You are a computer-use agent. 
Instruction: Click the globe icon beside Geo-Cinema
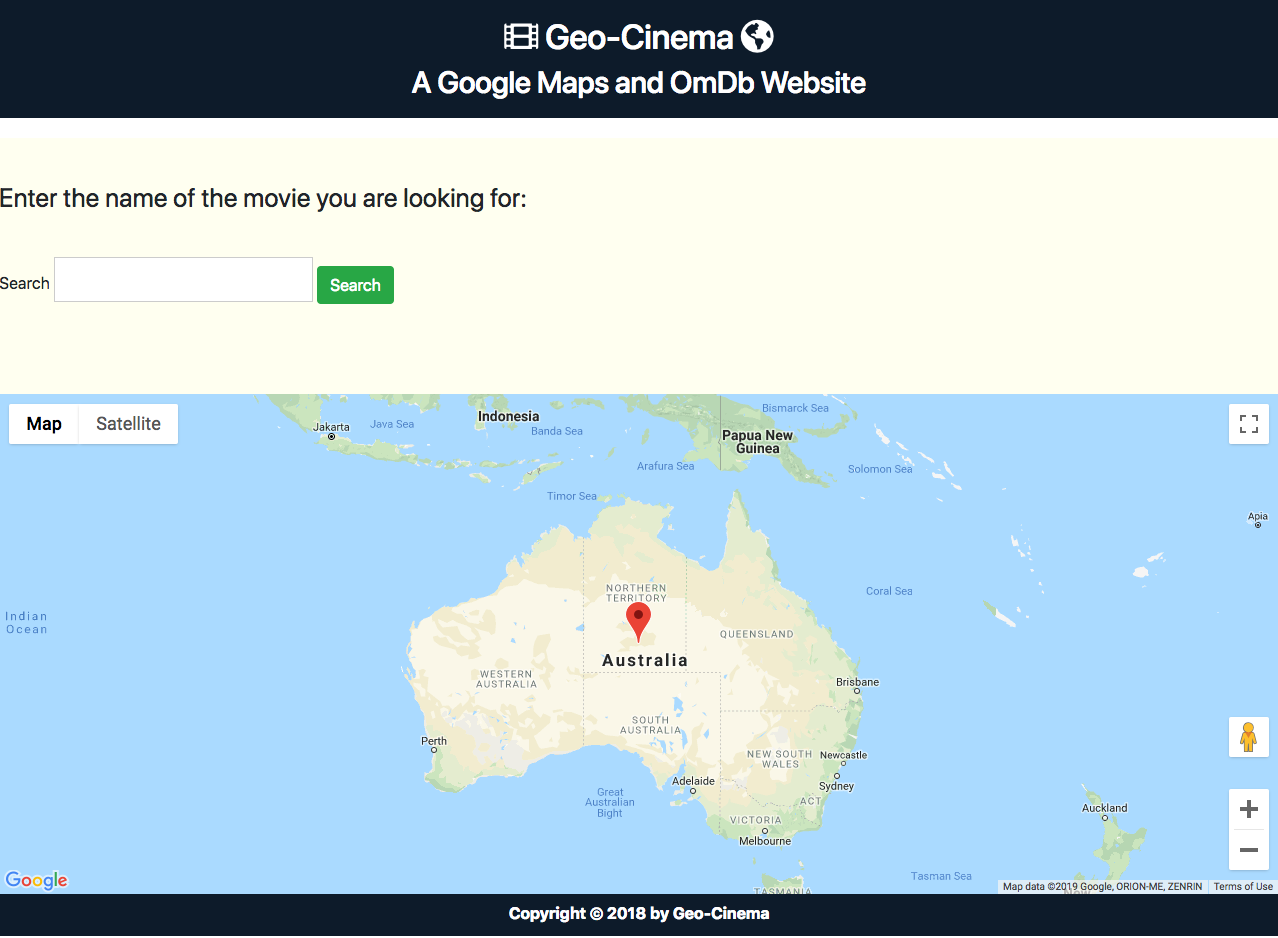757,37
